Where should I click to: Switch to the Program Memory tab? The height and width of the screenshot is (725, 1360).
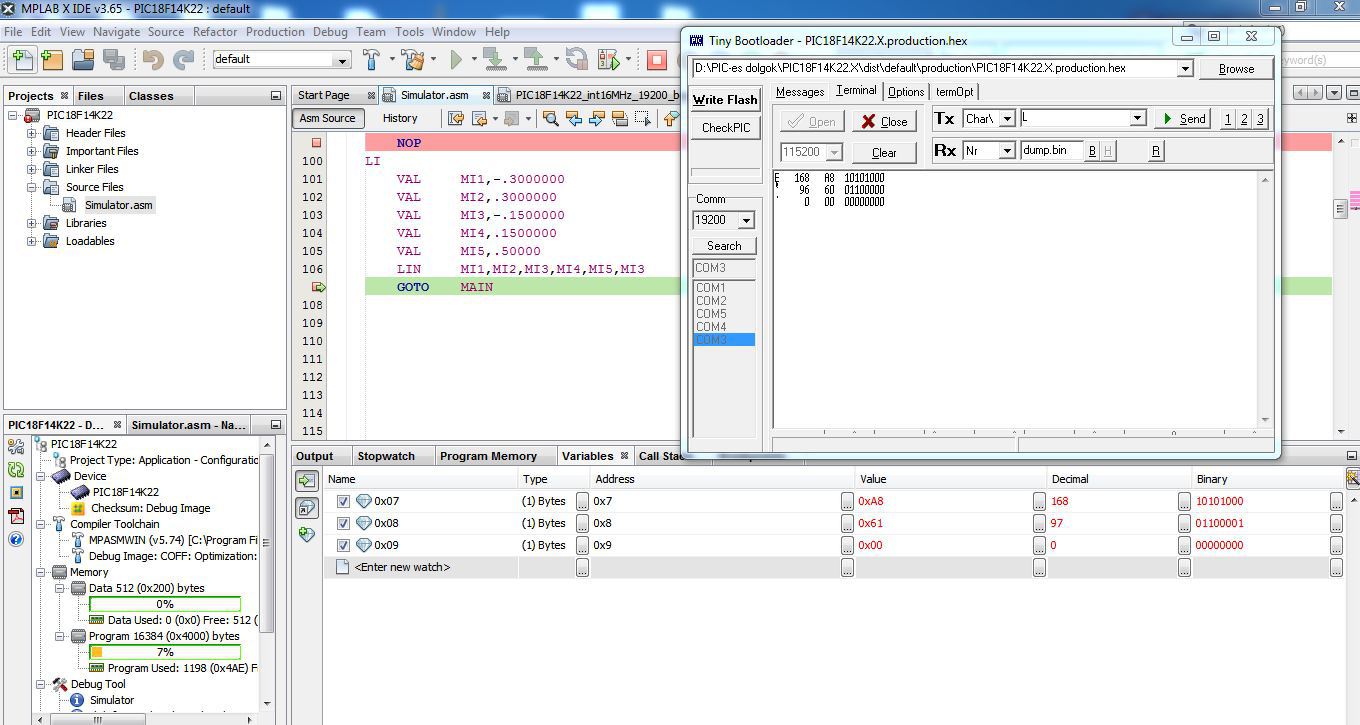pyautogui.click(x=488, y=456)
